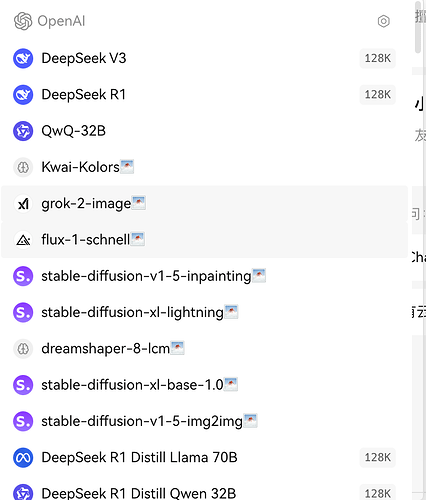Click the flux-1-schnell triangle icon
Image resolution: width=426 pixels, height=500 pixels.
(23, 240)
